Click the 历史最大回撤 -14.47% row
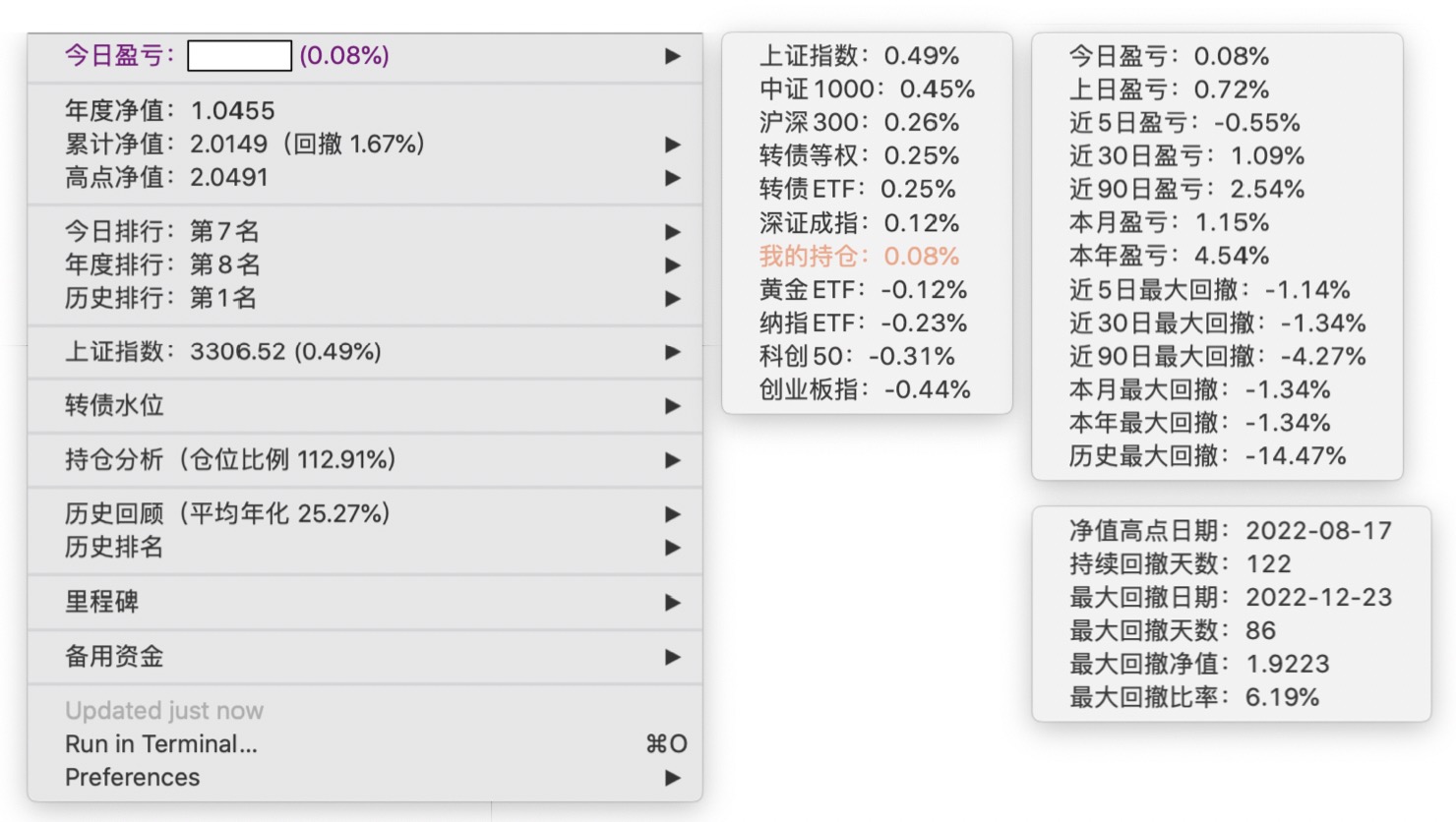 click(1207, 456)
